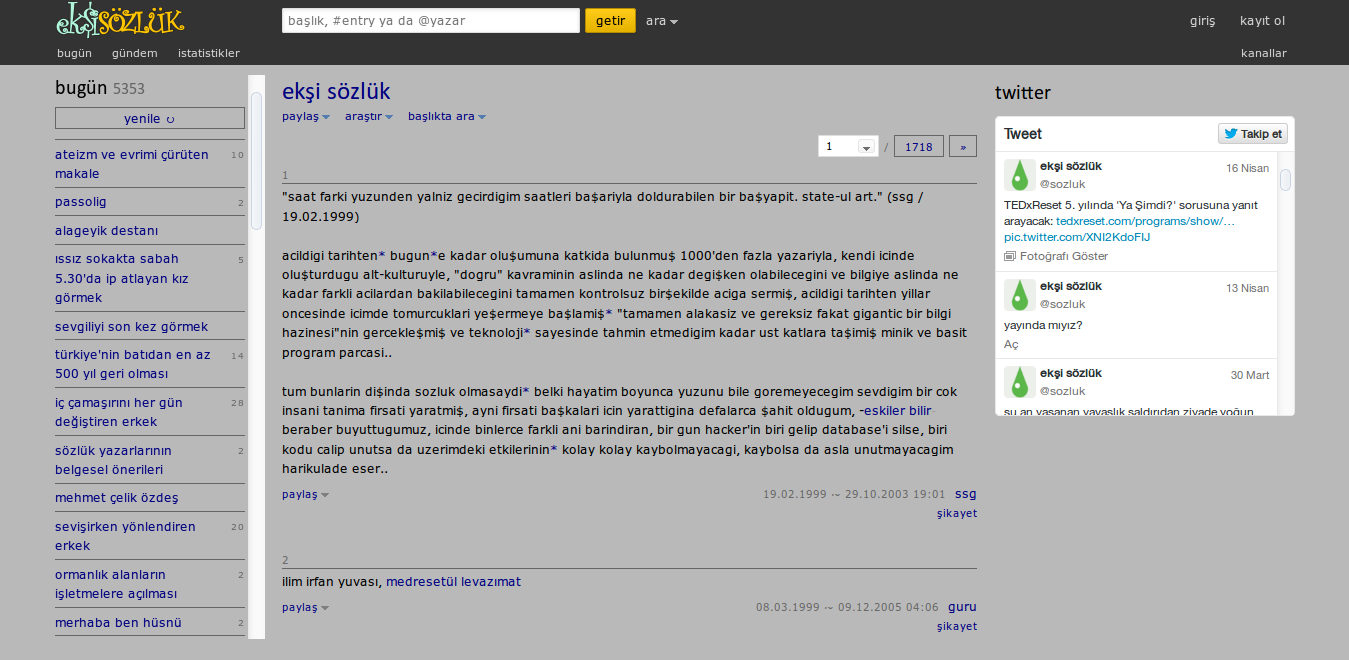Open pic.twitter.com/XNI2KdoFIJ link

1077,237
